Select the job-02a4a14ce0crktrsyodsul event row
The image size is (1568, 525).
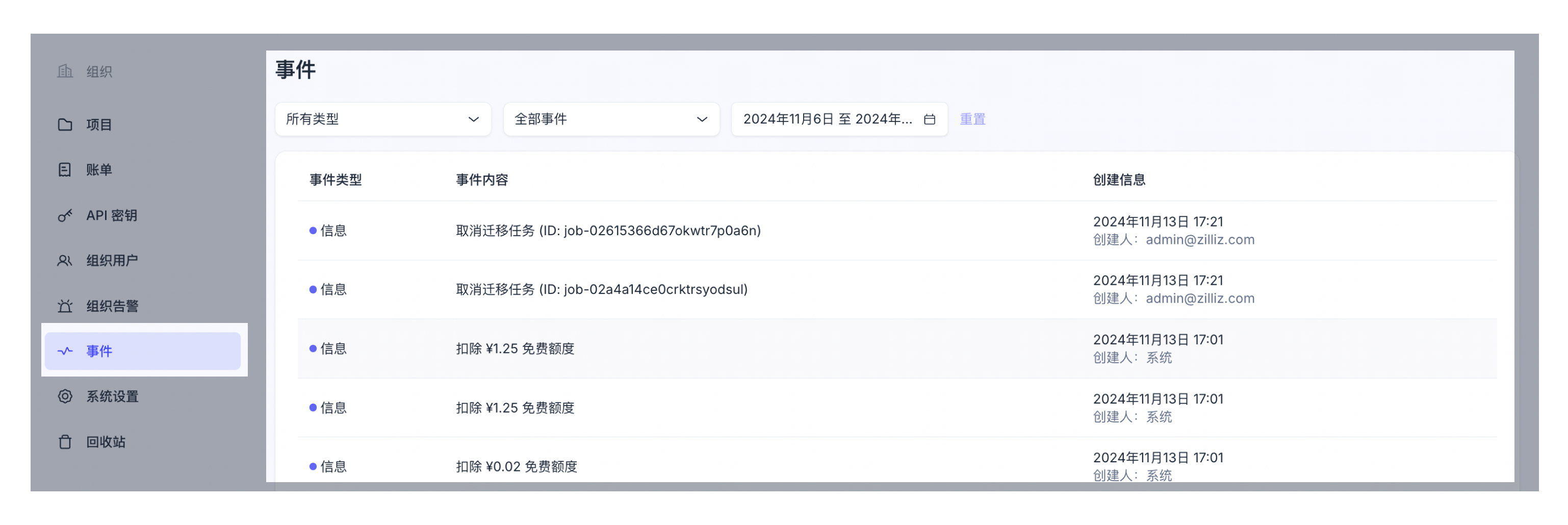pyautogui.click(x=601, y=290)
